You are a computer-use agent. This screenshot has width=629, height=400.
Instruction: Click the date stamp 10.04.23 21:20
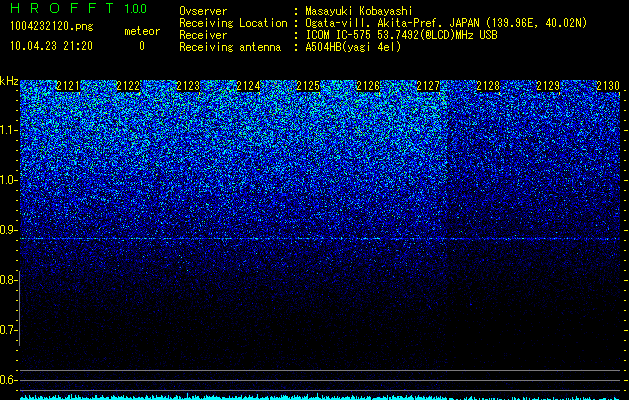point(51,46)
